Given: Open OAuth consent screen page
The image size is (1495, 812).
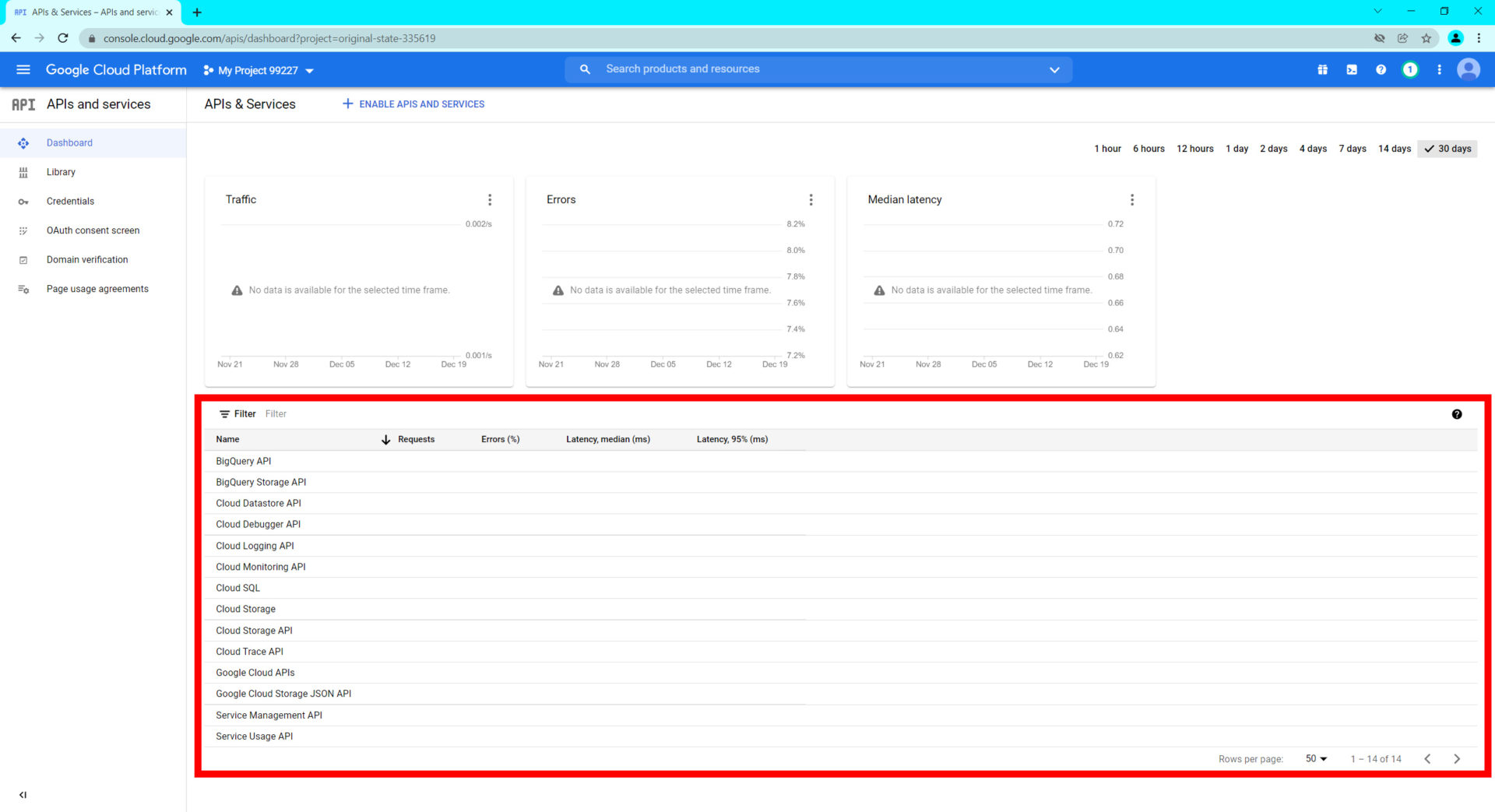Looking at the screenshot, I should [x=93, y=230].
